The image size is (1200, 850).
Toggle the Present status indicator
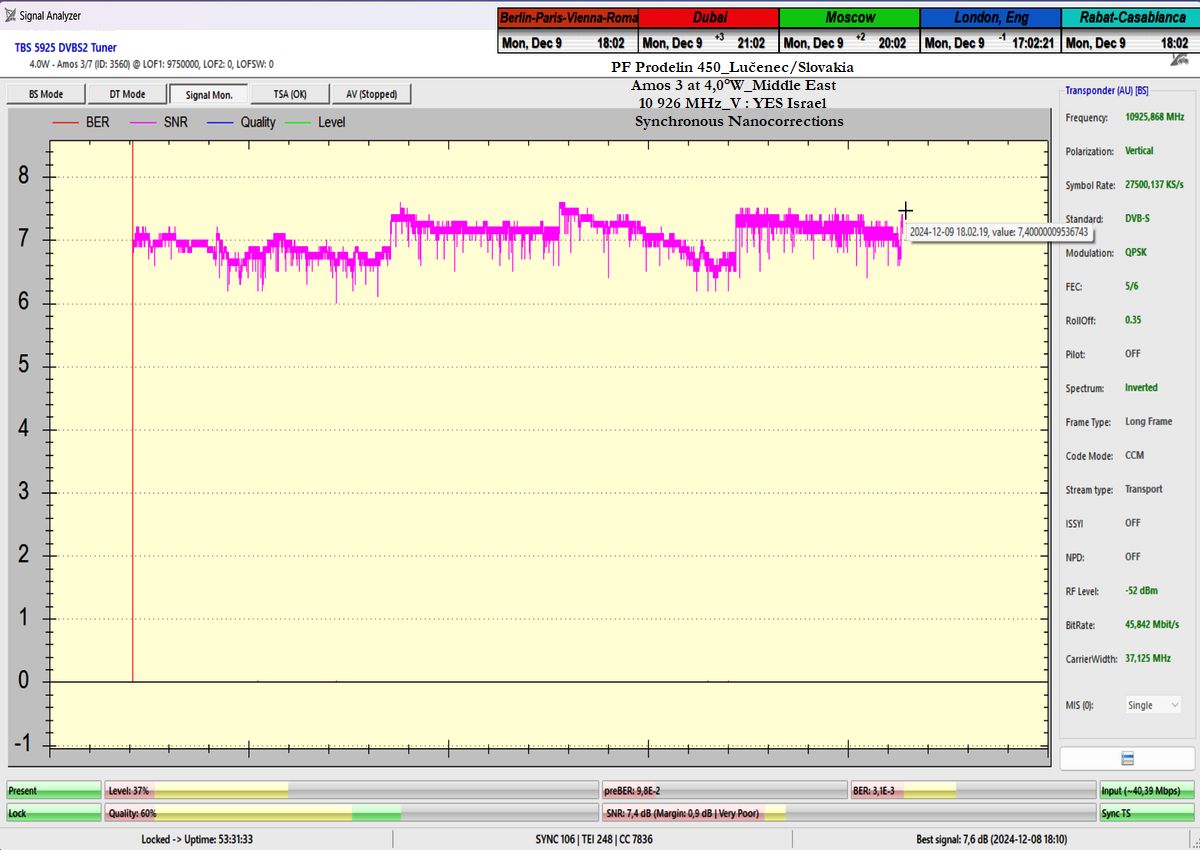point(54,790)
